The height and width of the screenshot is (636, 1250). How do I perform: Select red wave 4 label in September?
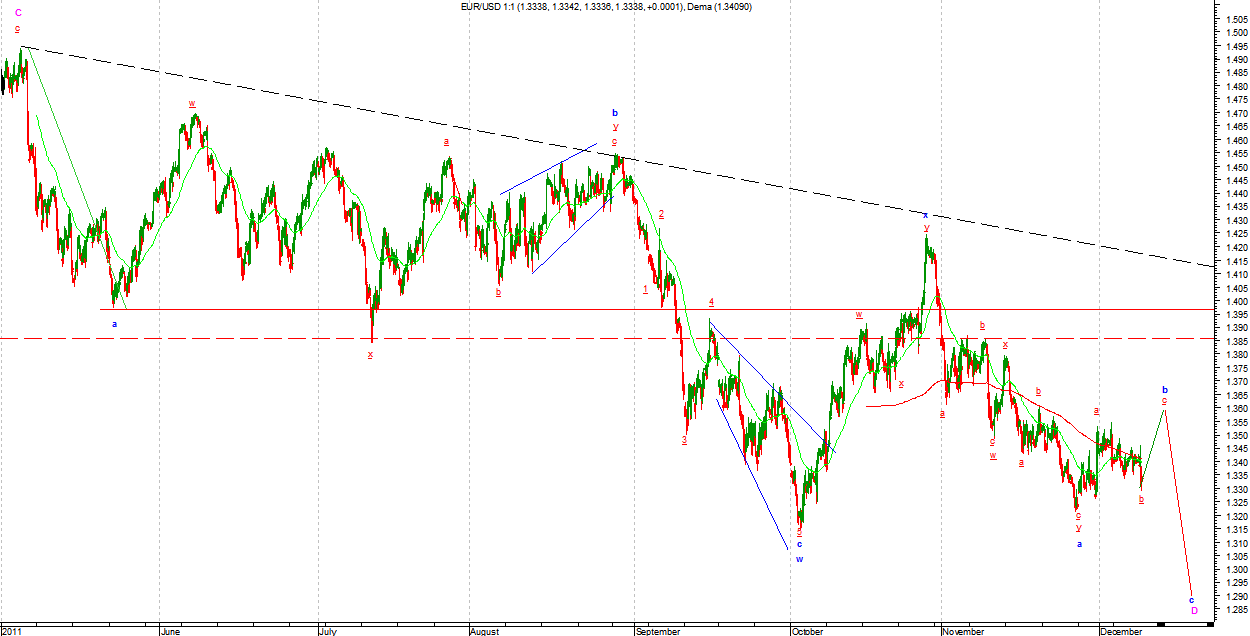click(x=711, y=301)
